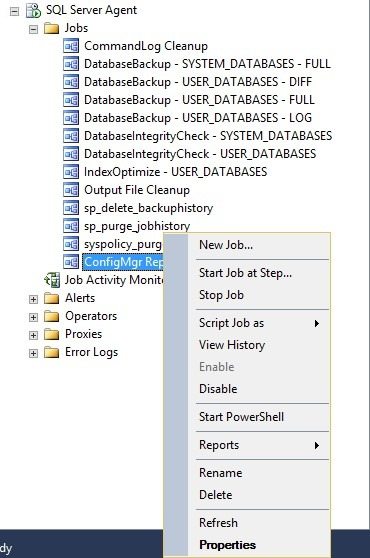Expand the Proxies folder

(x=33, y=335)
